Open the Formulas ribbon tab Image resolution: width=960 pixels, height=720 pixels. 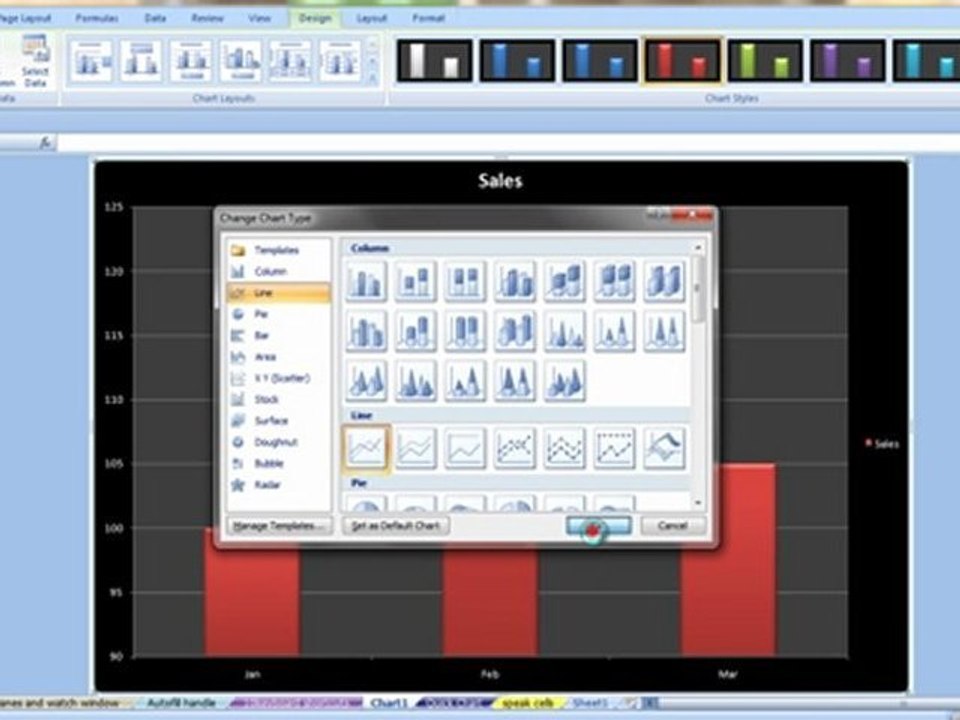point(97,18)
